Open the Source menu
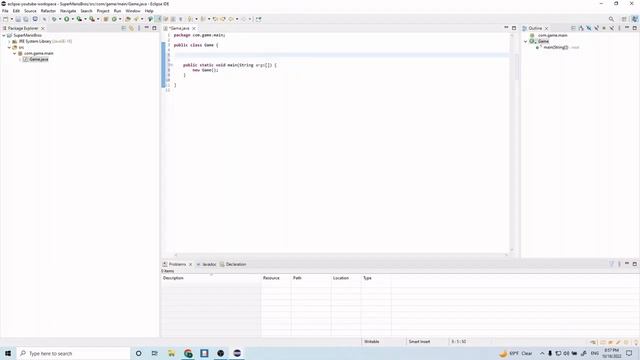 (x=30, y=11)
